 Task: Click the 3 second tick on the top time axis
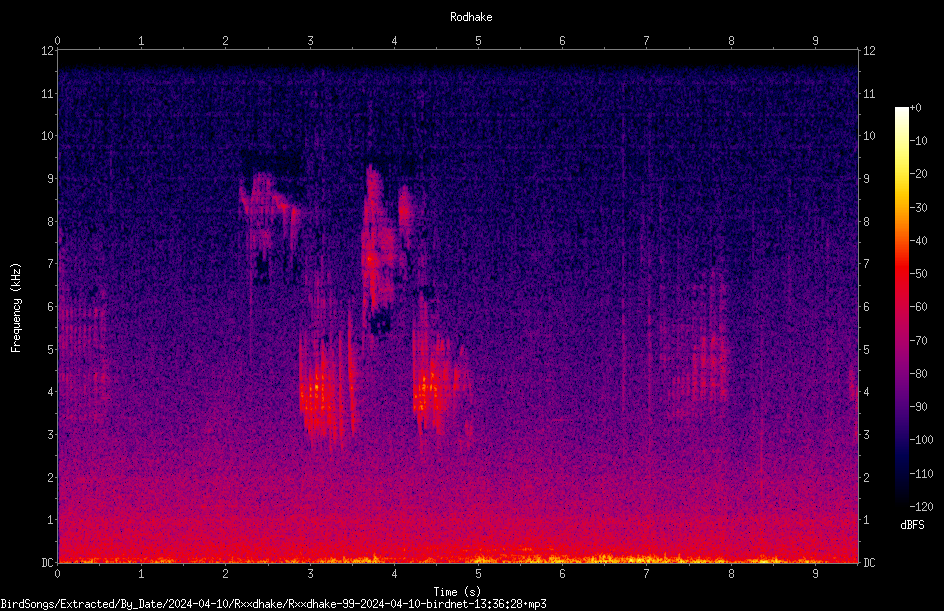tap(310, 41)
